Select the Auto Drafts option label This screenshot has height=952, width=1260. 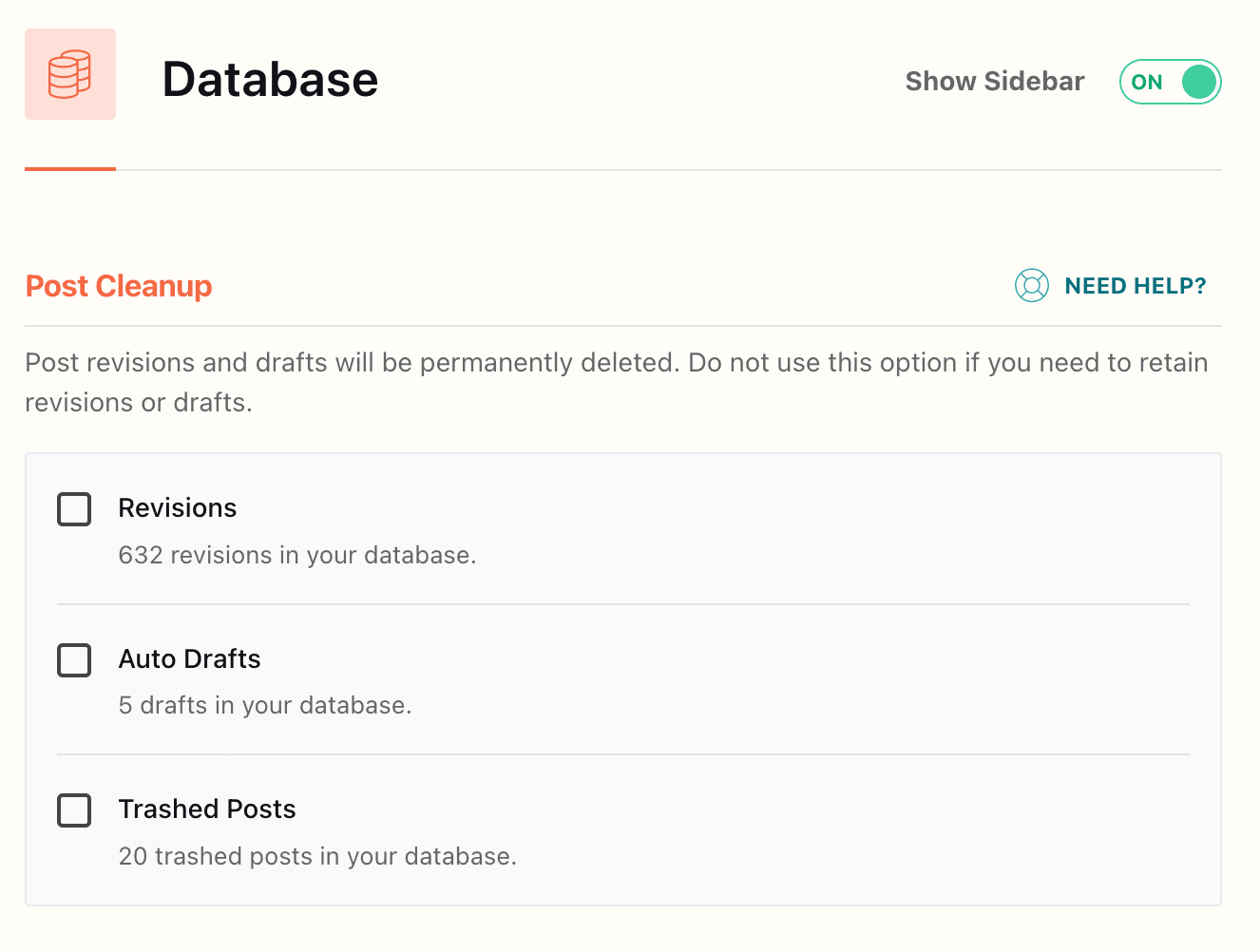coord(190,658)
